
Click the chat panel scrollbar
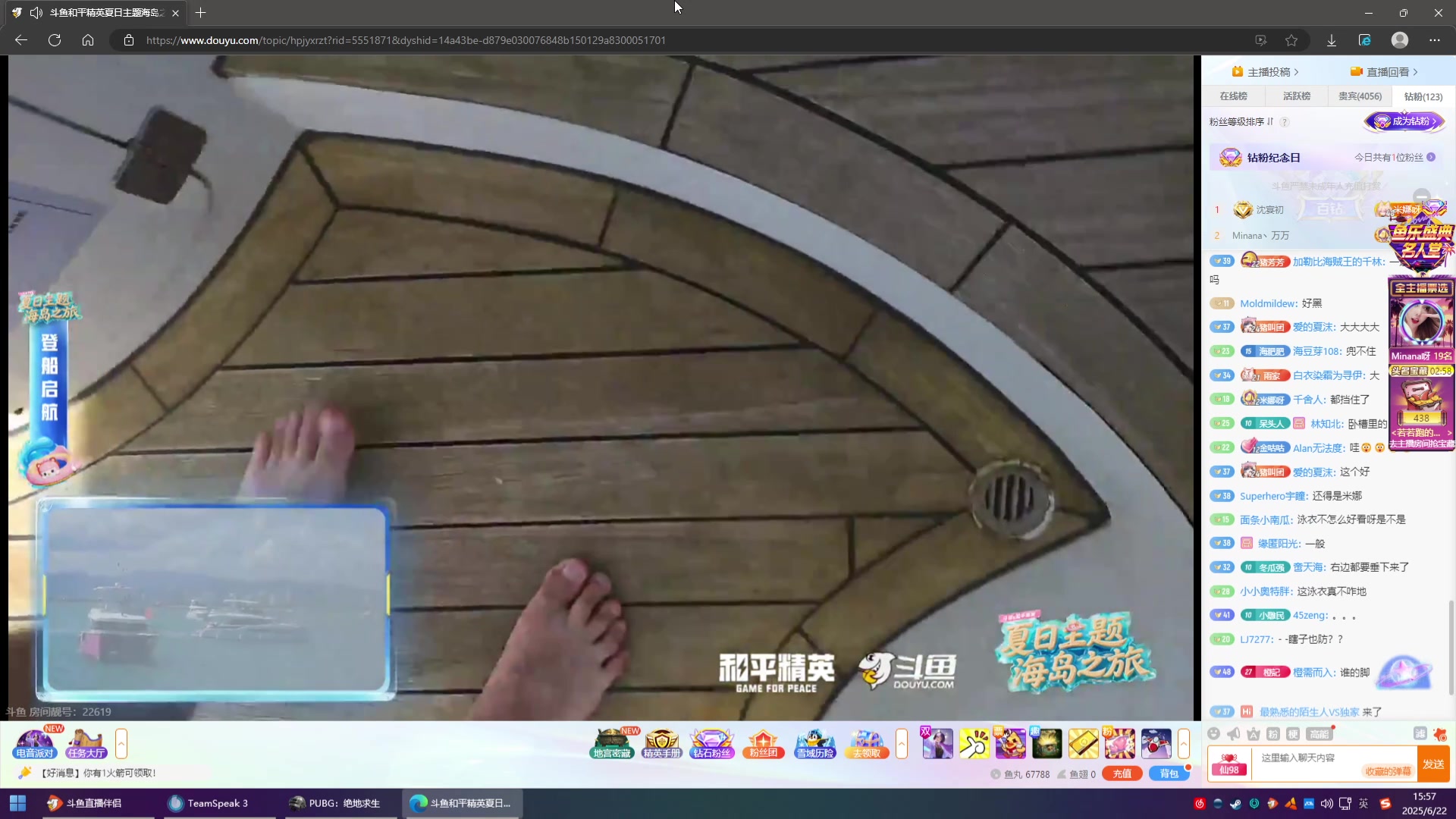click(1451, 647)
